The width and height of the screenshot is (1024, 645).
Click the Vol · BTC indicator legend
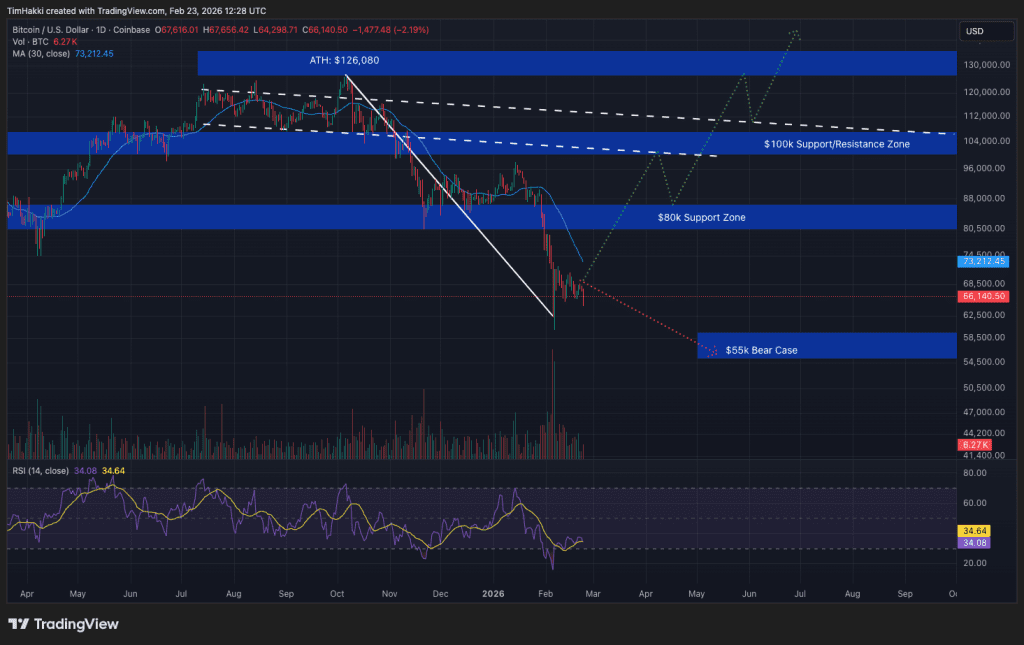(x=29, y=42)
